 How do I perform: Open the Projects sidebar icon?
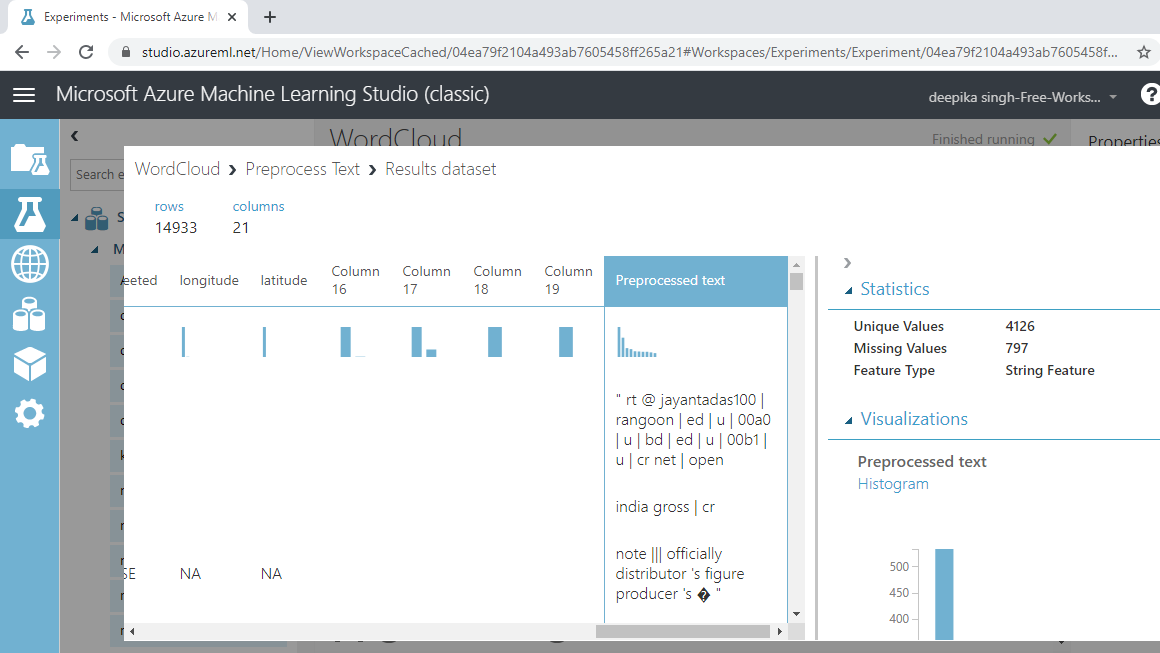coord(30,159)
